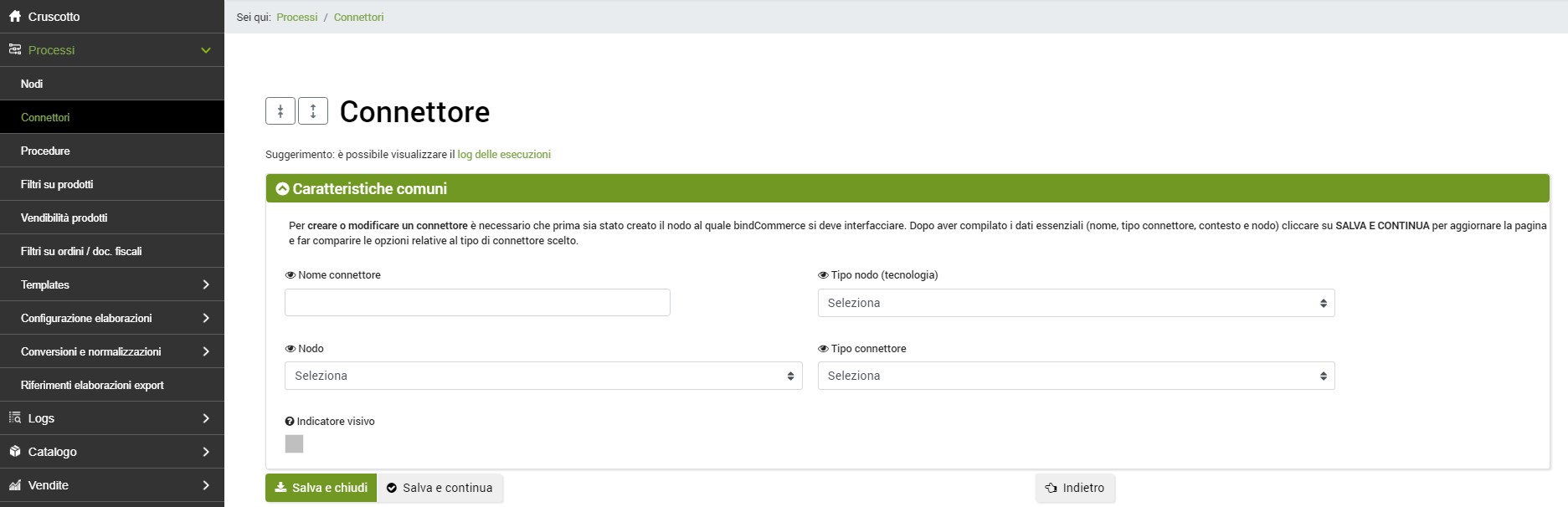
Task: Click the Logs icon in sidebar
Action: tap(15, 418)
